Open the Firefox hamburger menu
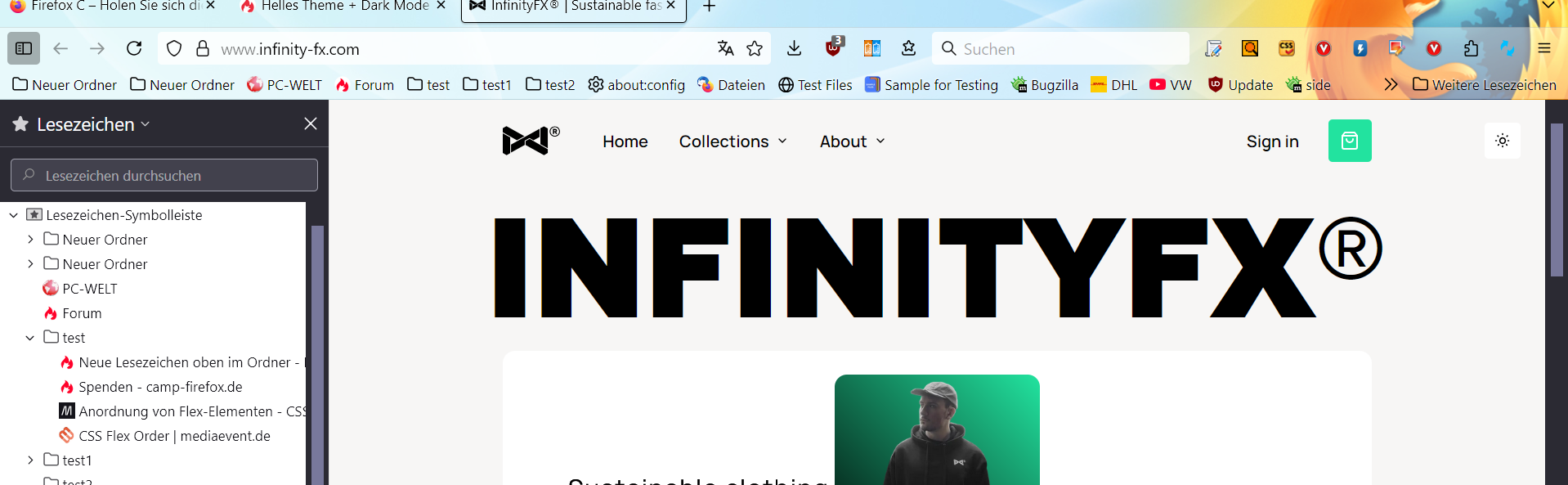Viewport: 1568px width, 485px height. pyautogui.click(x=1544, y=49)
